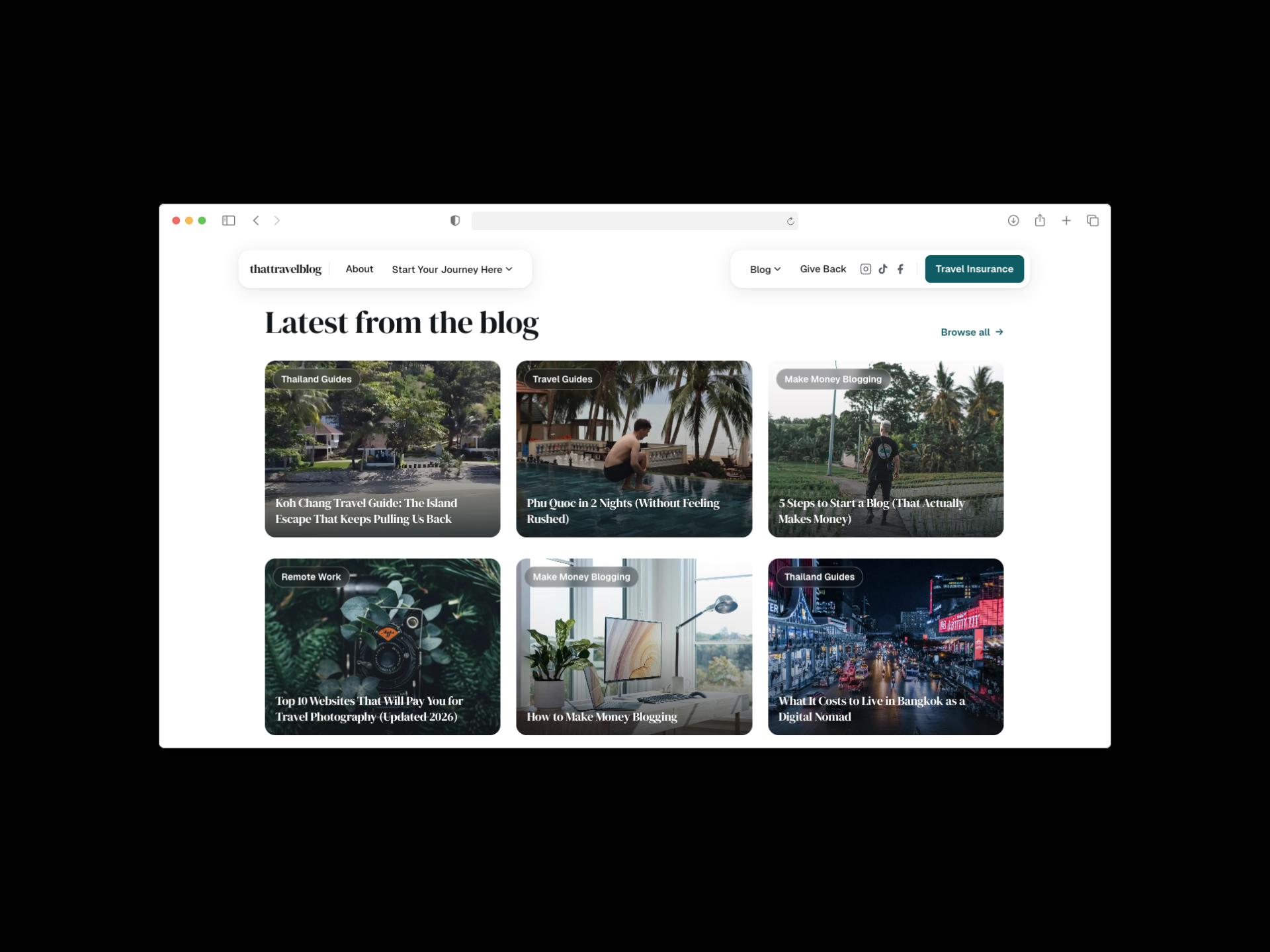Visit the Instagram profile icon

coord(865,269)
